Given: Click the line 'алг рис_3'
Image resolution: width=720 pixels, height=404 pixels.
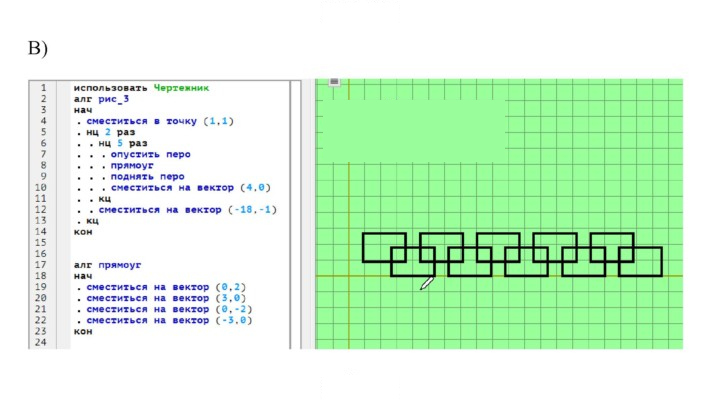Looking at the screenshot, I should (101, 99).
